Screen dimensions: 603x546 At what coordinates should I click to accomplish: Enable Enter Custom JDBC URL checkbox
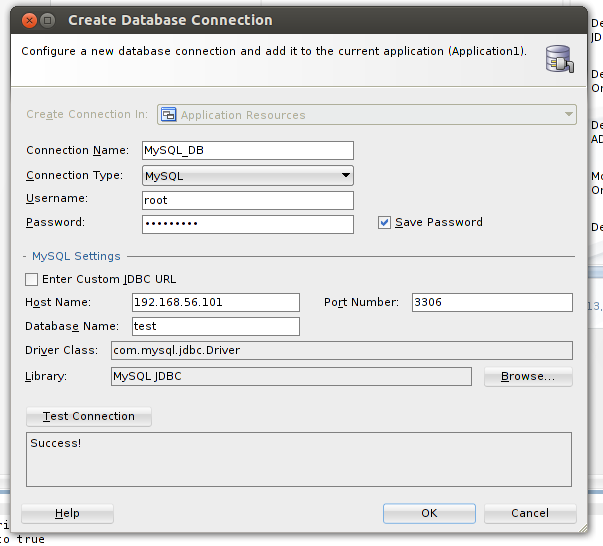tap(32, 279)
